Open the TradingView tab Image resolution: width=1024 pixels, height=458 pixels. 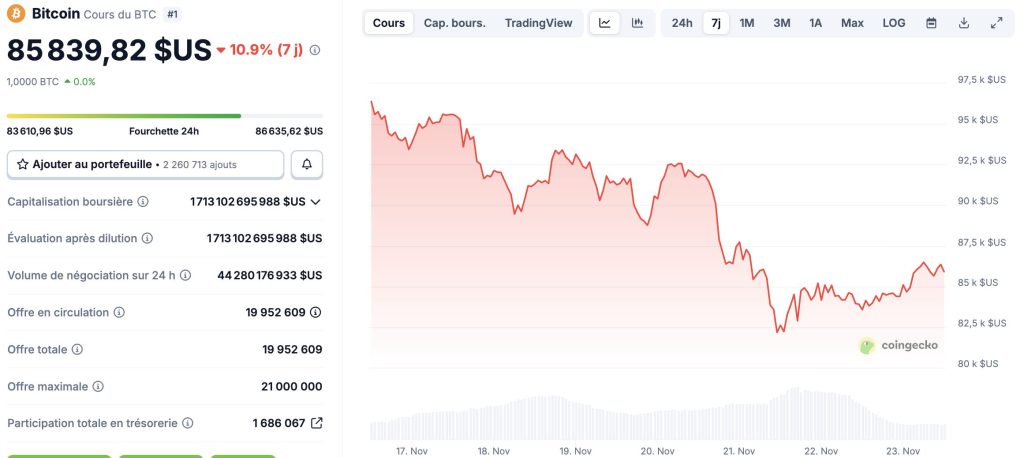point(538,23)
